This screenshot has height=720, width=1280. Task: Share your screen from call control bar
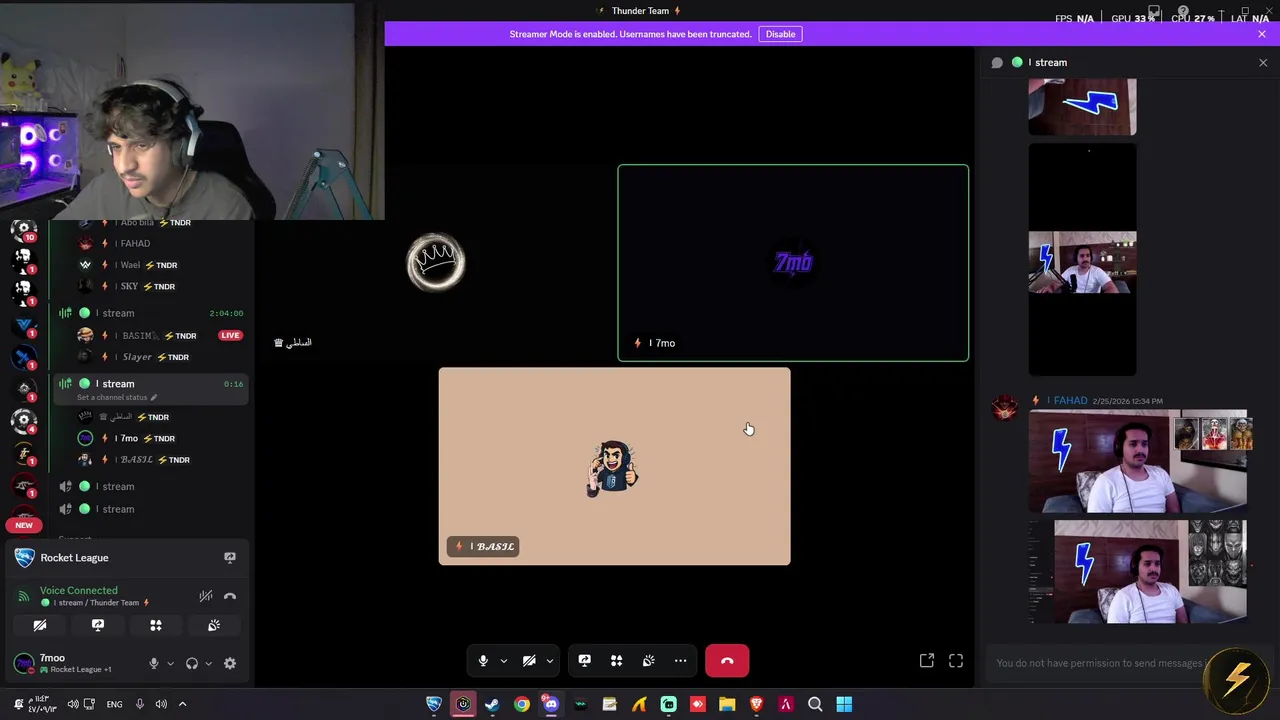[x=585, y=661]
